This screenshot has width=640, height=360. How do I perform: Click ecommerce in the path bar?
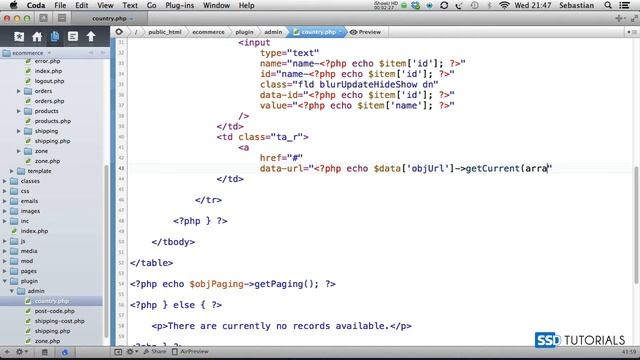point(208,32)
